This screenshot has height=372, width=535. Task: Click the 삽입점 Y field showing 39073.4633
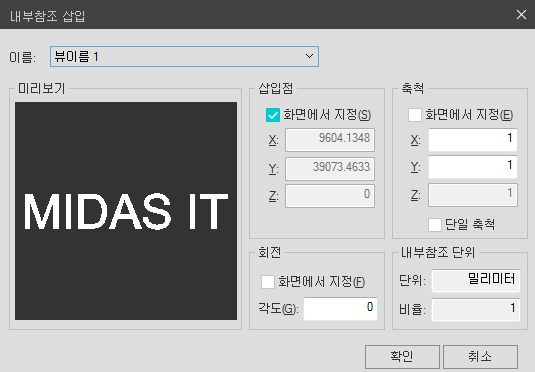[x=330, y=169]
